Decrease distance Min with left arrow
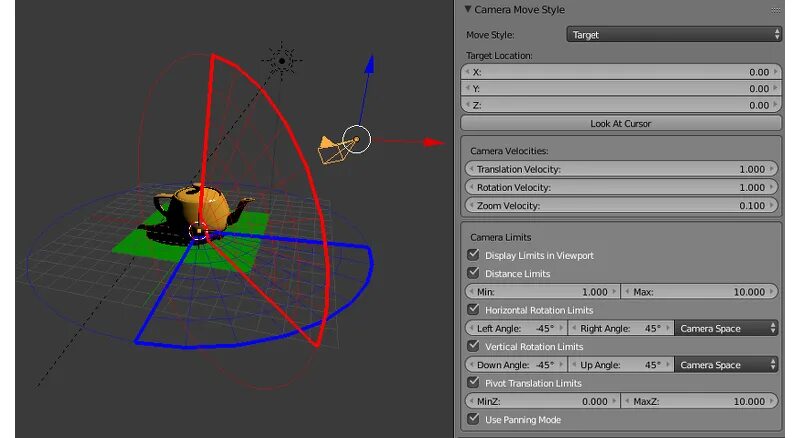This screenshot has width=800, height=438. 471,291
